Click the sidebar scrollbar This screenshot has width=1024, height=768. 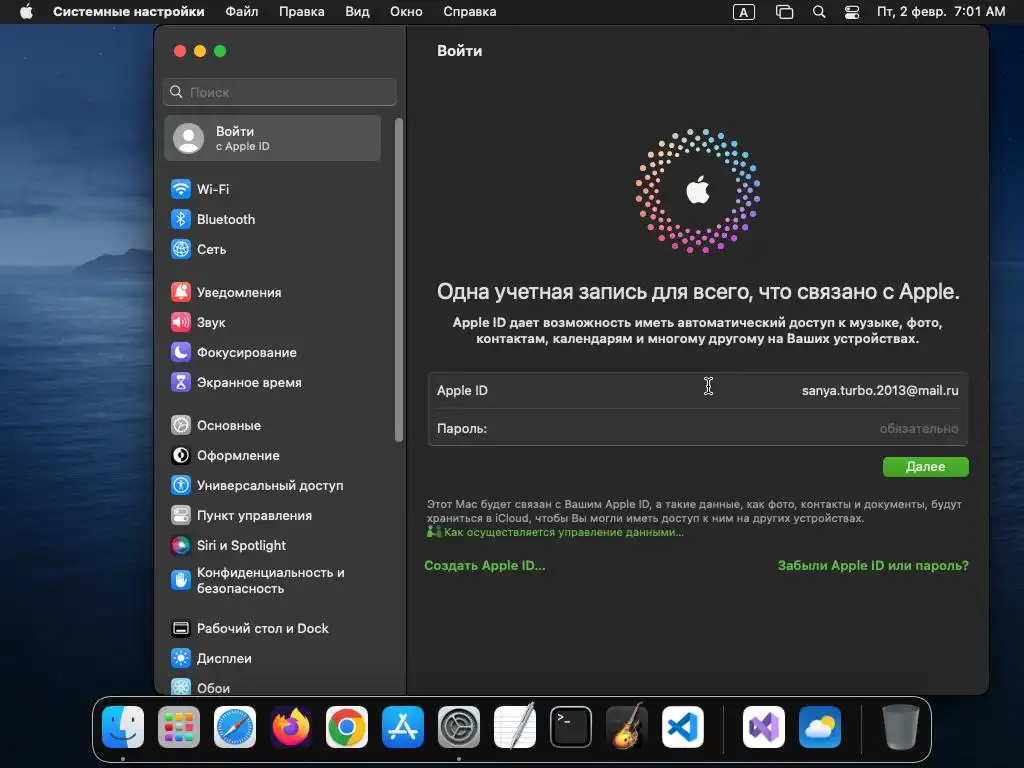click(x=398, y=280)
